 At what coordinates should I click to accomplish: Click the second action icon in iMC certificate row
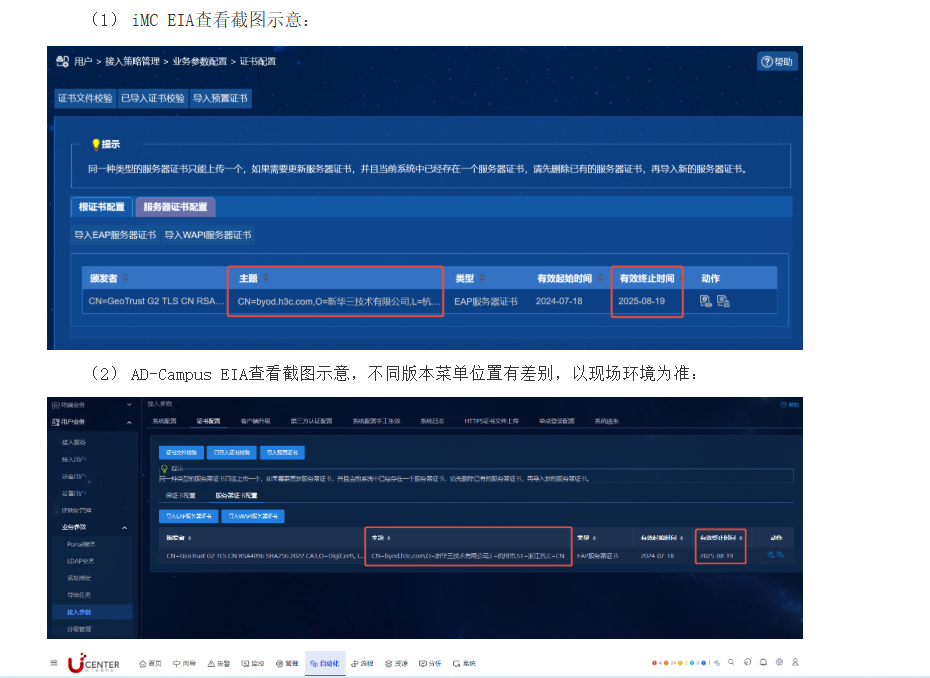tap(723, 301)
